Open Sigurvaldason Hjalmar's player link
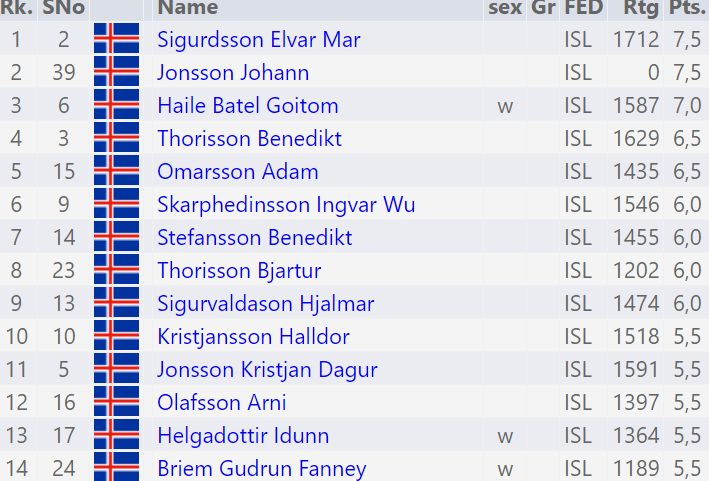 click(266, 304)
